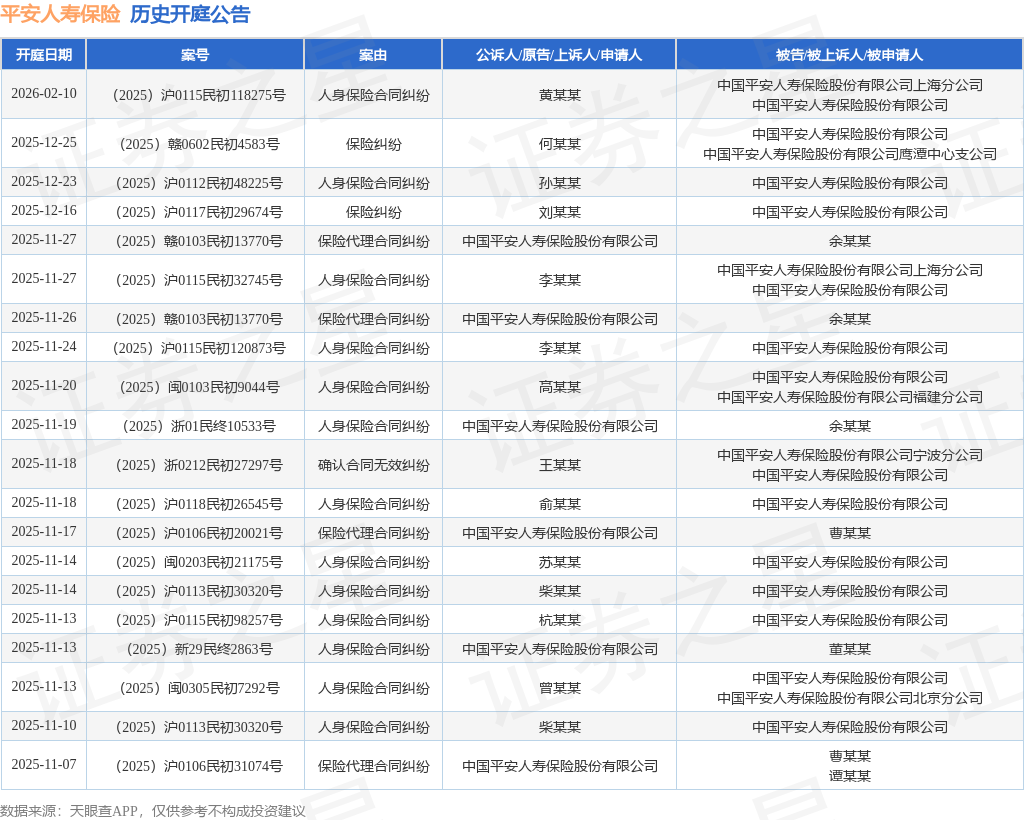The image size is (1024, 820).
Task: Click plaintiff 何某某
Action: pyautogui.click(x=560, y=144)
